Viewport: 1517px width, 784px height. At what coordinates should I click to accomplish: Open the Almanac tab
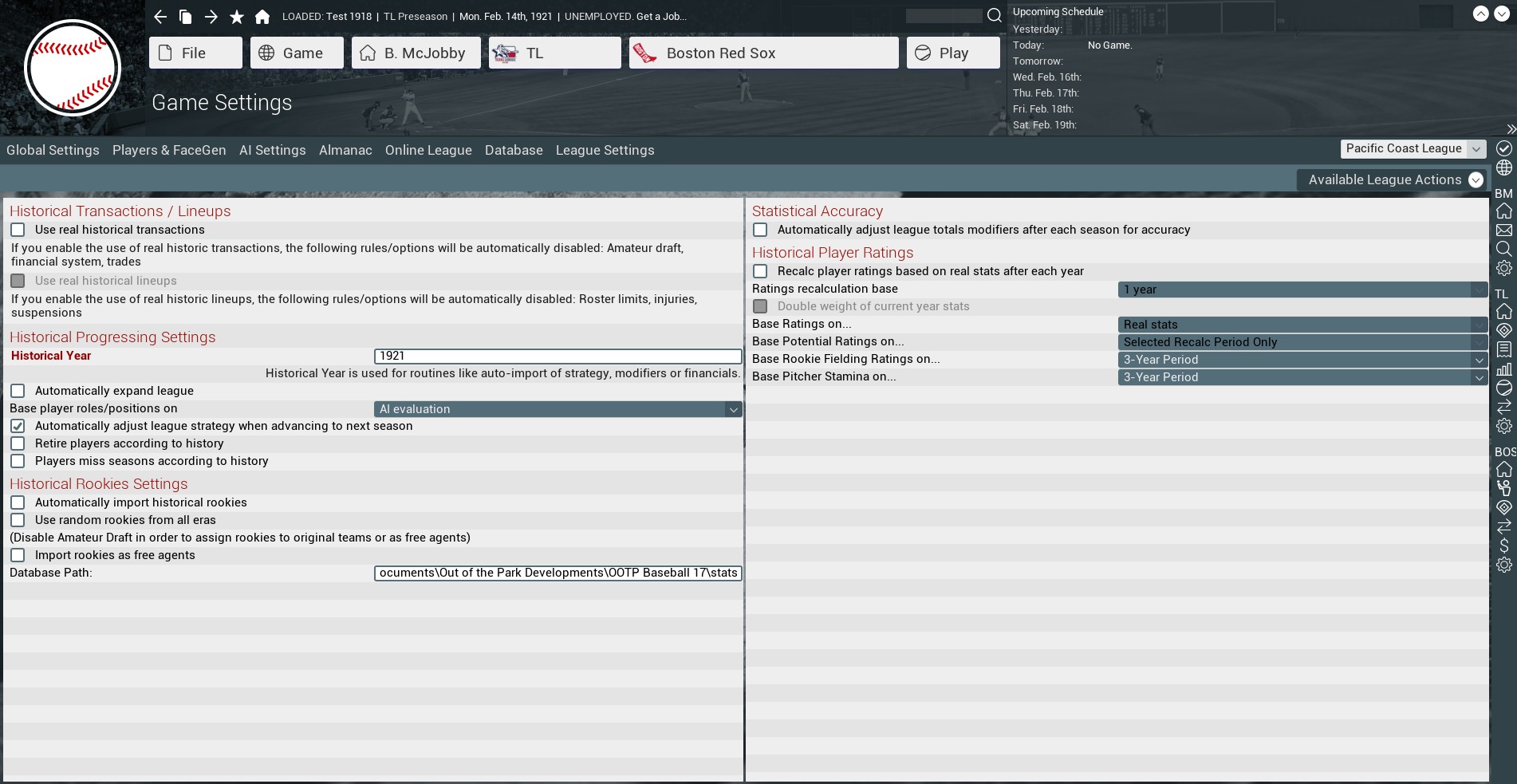345,150
